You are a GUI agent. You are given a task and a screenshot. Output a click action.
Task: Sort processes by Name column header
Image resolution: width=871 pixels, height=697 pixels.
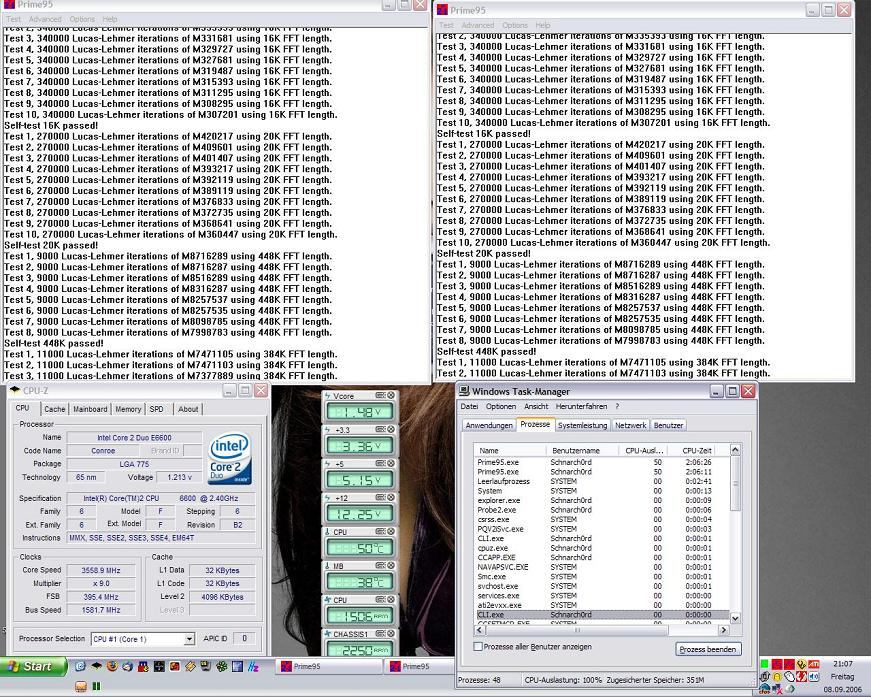510,450
